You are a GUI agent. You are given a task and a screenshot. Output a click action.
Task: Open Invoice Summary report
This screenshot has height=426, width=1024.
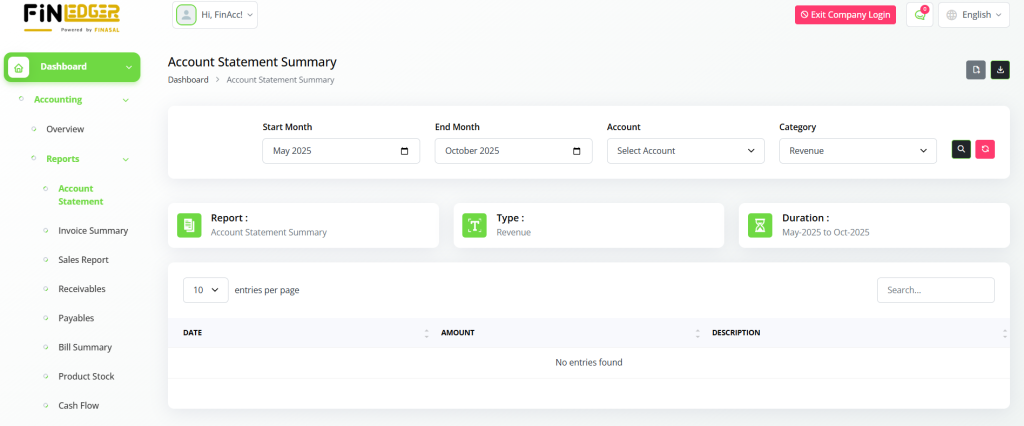(93, 231)
